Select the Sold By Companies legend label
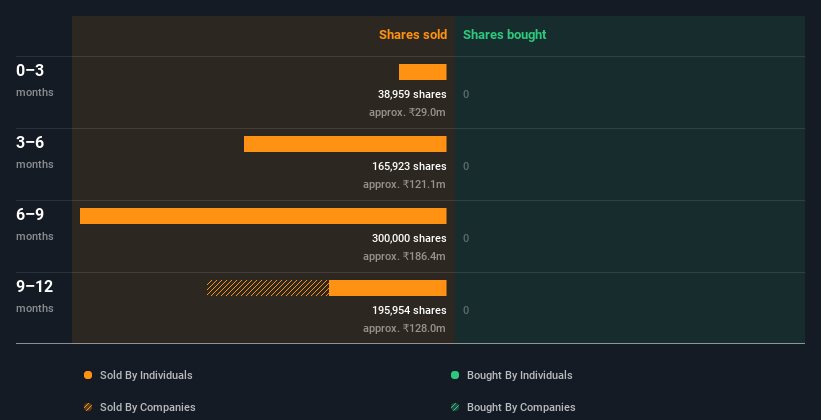821x420 pixels. 148,407
